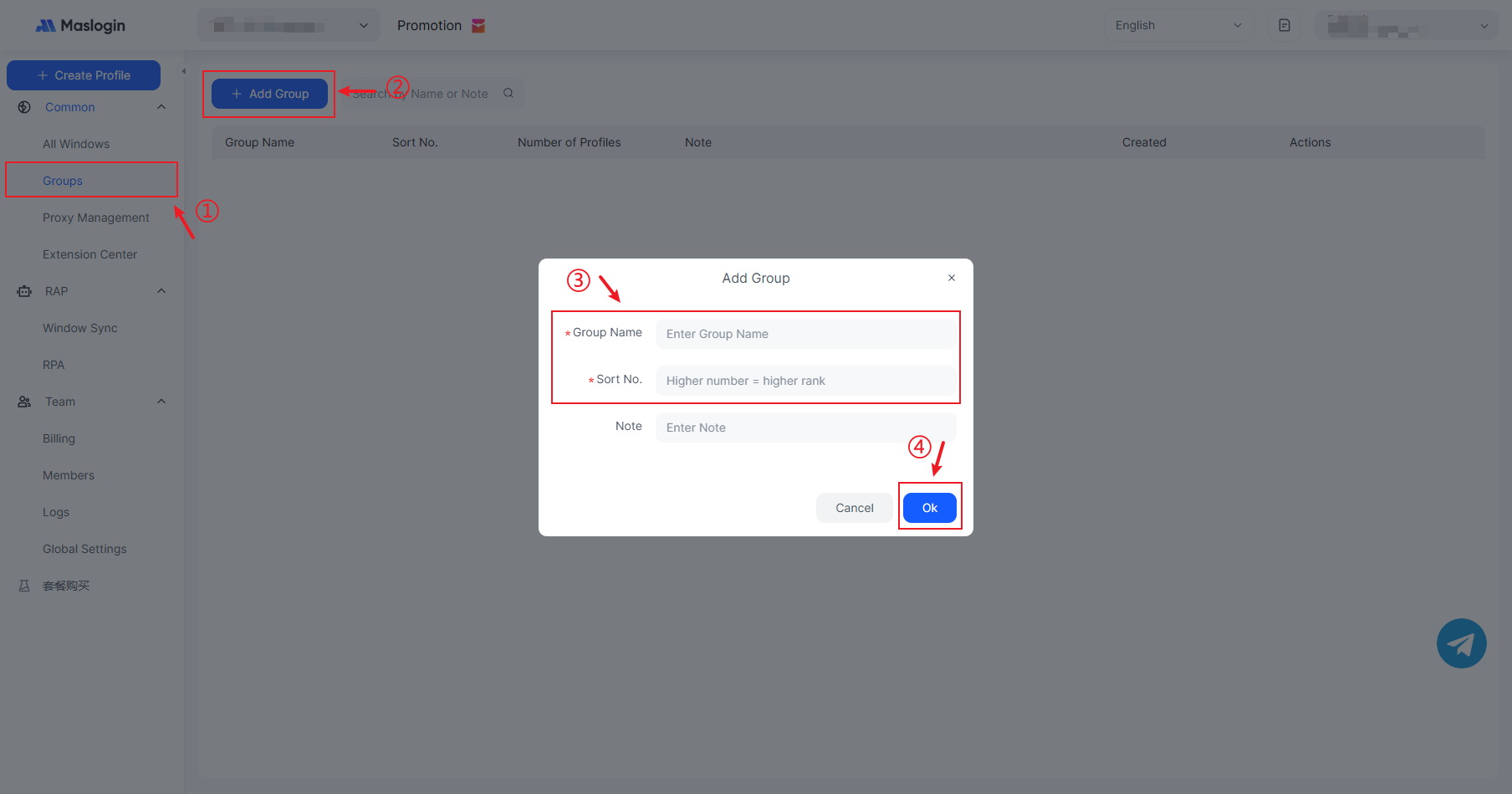Collapse the Team section

[161, 402]
